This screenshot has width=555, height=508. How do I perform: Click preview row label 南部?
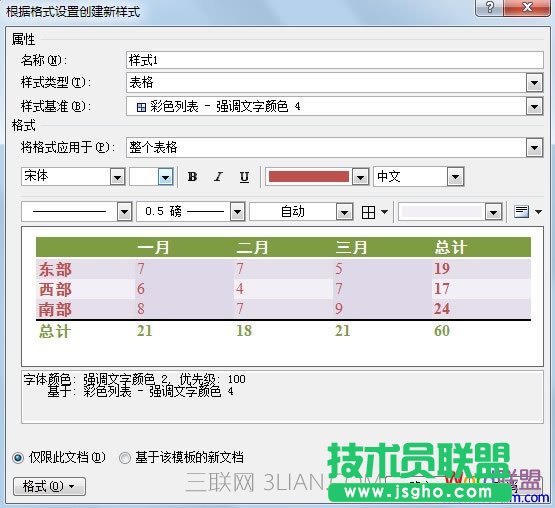tap(55, 309)
